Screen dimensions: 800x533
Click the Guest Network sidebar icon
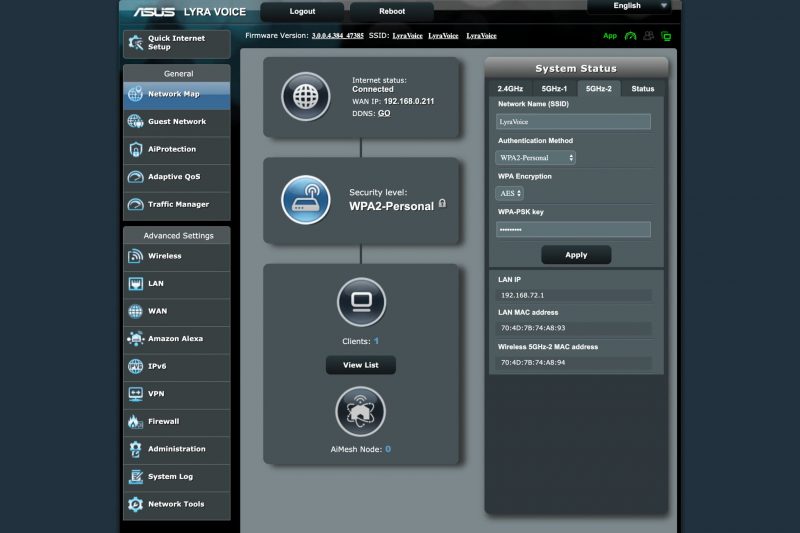click(x=136, y=121)
